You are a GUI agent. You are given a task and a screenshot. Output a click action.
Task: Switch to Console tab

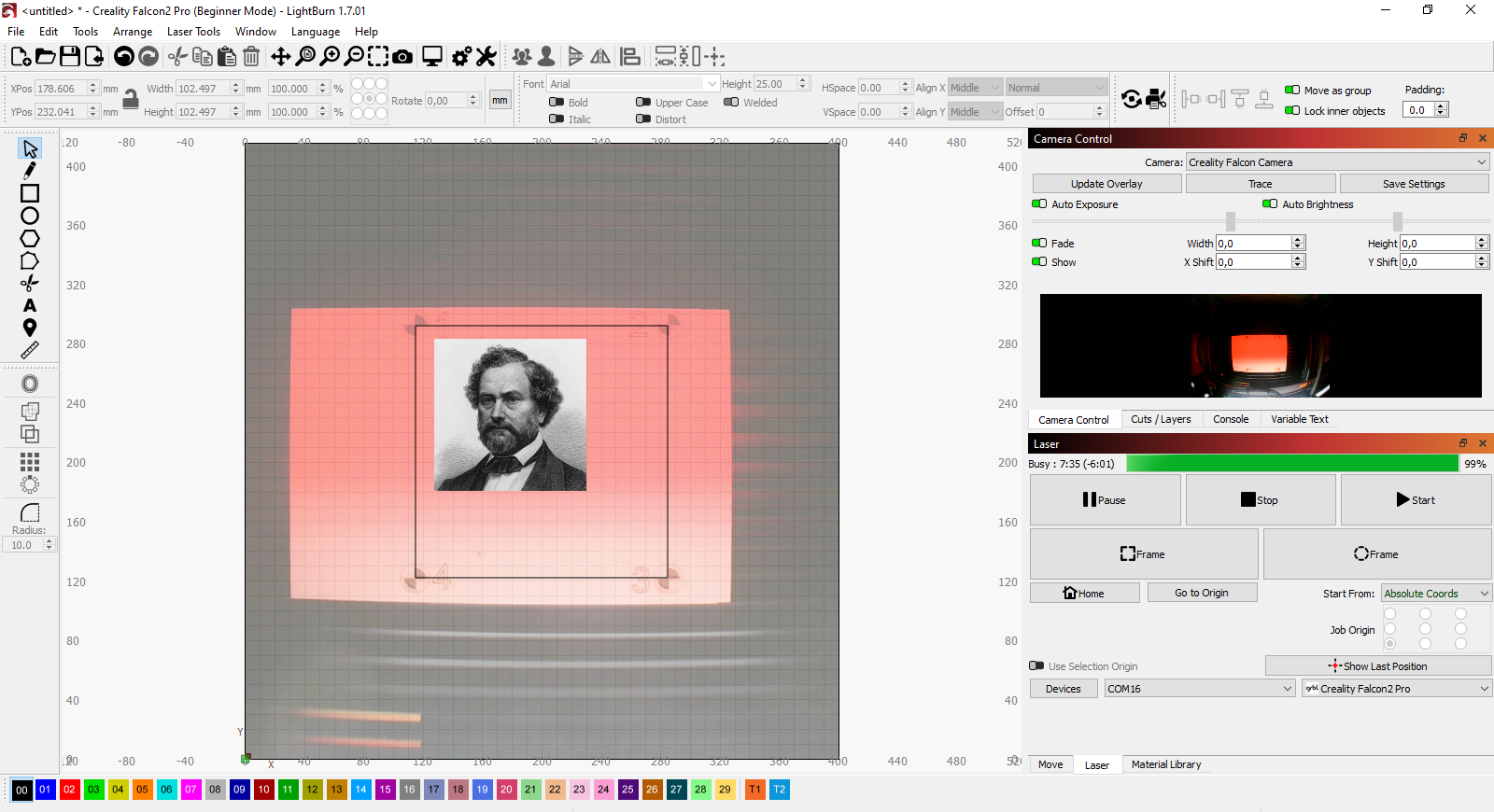[1231, 420]
